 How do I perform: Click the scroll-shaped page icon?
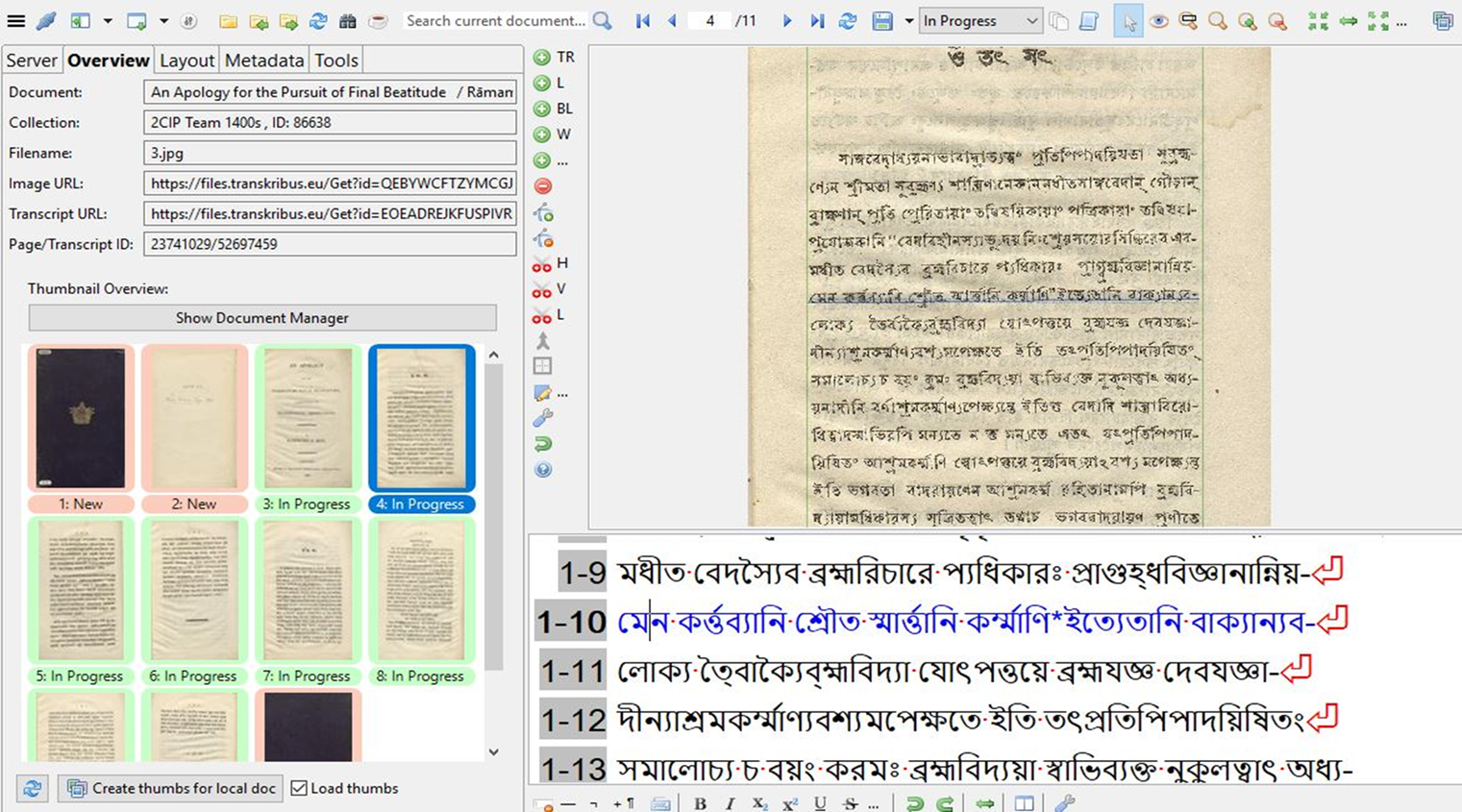tap(1089, 20)
